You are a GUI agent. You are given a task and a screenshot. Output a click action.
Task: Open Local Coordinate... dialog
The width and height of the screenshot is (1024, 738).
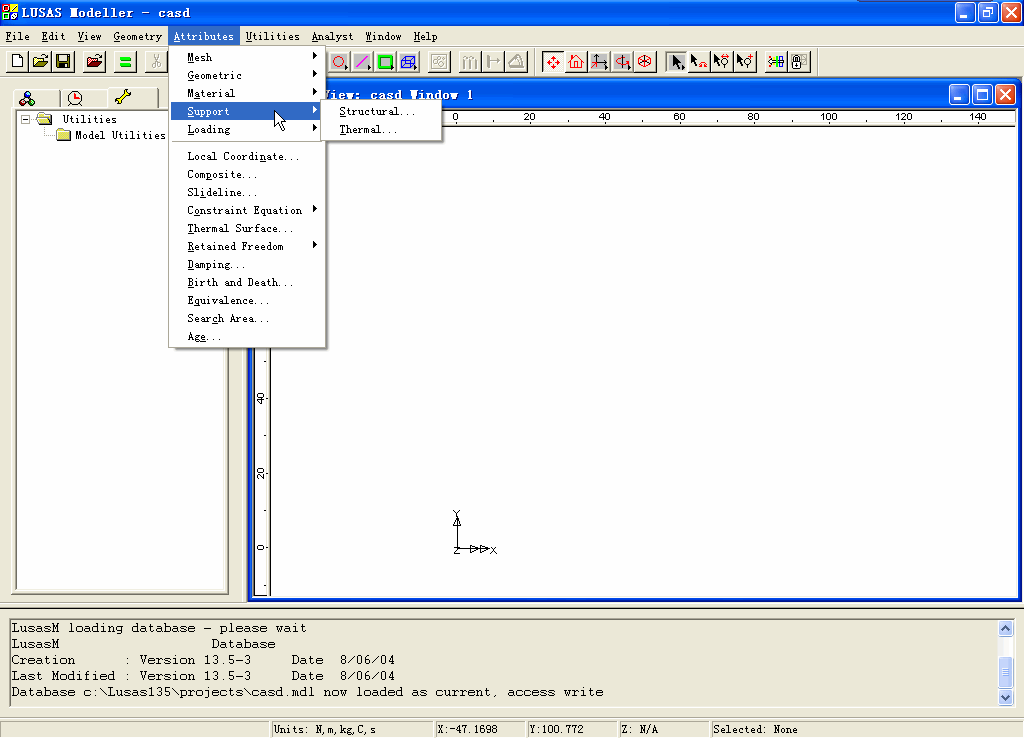click(247, 156)
